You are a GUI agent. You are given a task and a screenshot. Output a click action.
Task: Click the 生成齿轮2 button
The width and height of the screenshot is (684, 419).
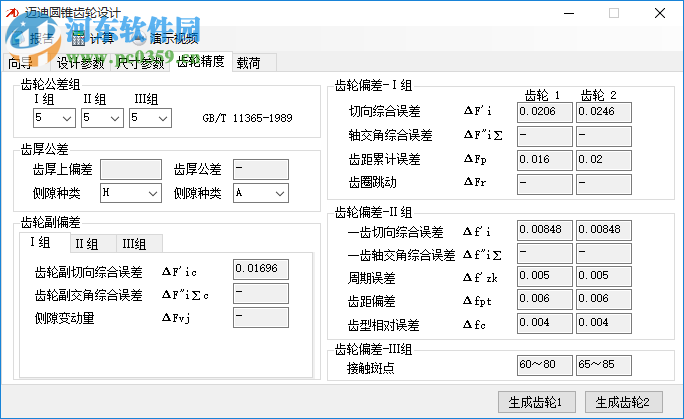pyautogui.click(x=623, y=402)
